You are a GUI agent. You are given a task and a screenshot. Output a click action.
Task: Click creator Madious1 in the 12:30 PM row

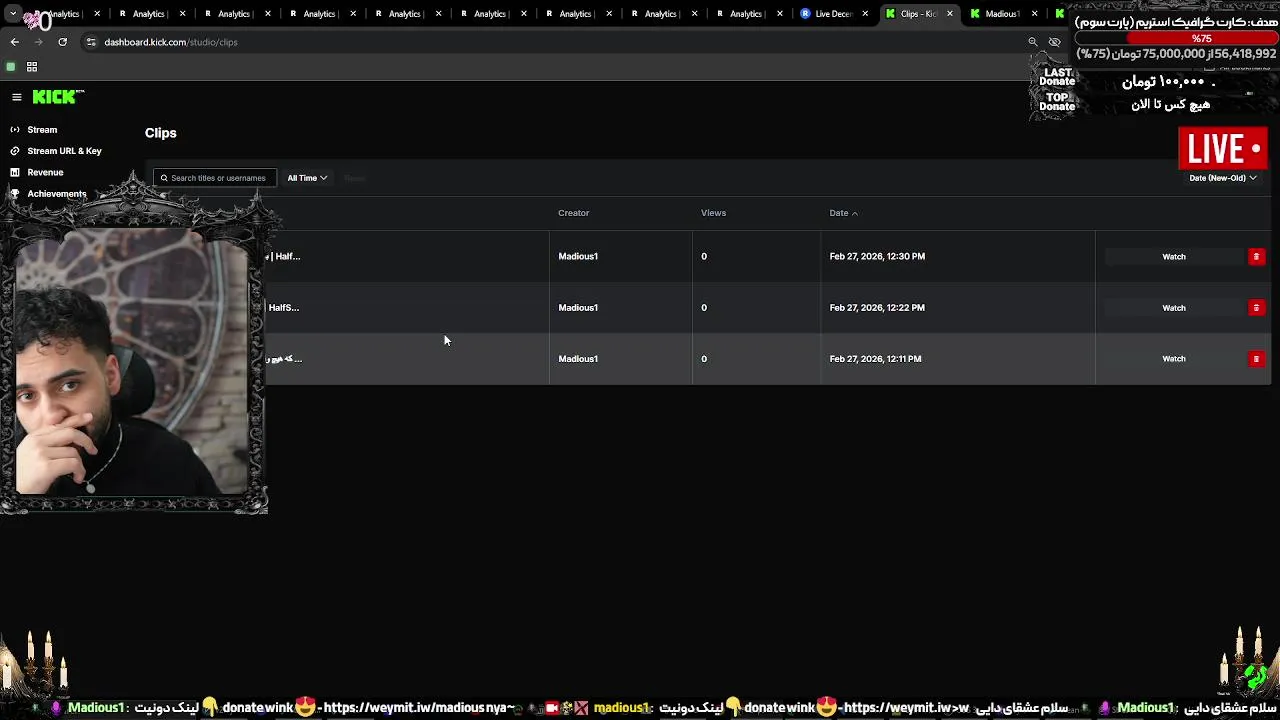tap(578, 257)
